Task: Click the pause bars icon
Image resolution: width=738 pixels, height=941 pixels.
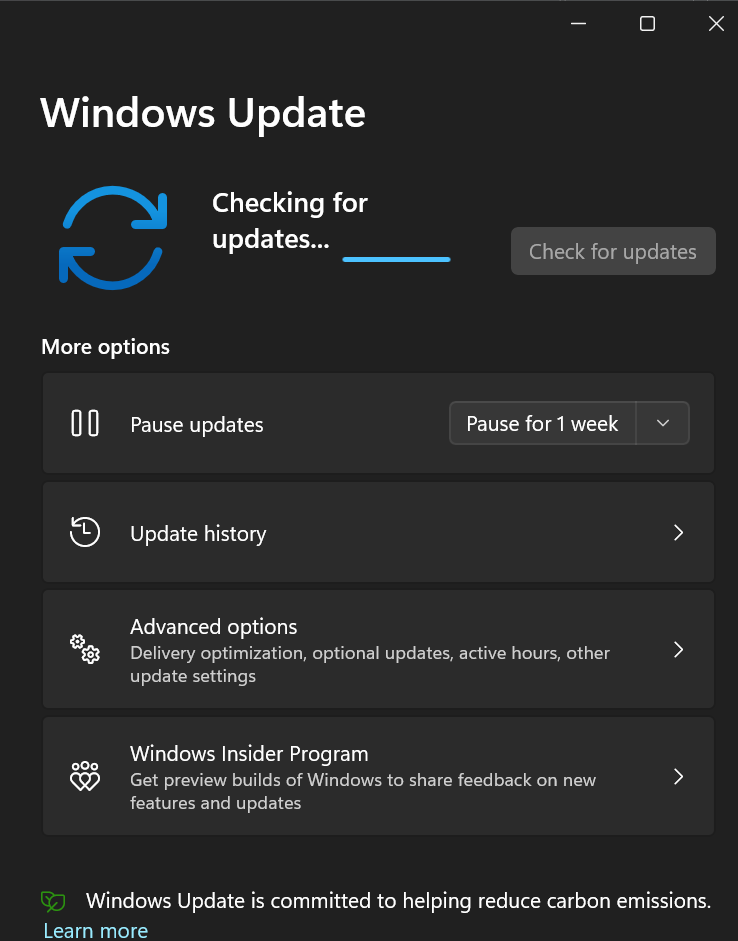Action: pos(85,423)
